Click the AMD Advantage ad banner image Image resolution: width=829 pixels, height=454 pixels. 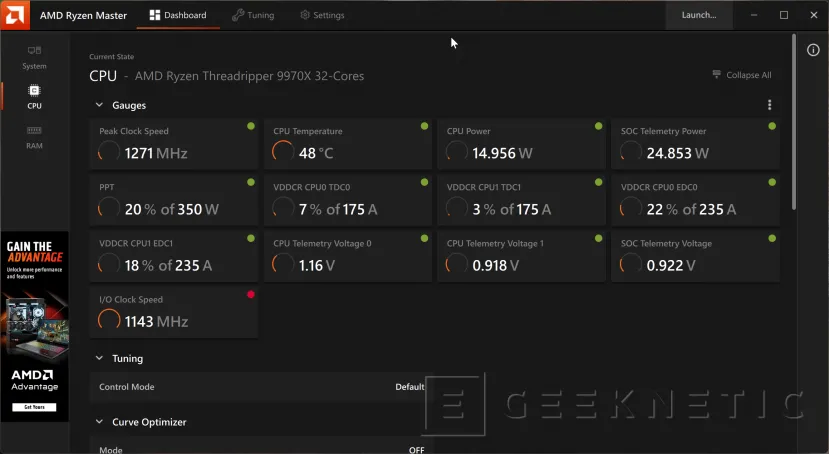tap(34, 326)
